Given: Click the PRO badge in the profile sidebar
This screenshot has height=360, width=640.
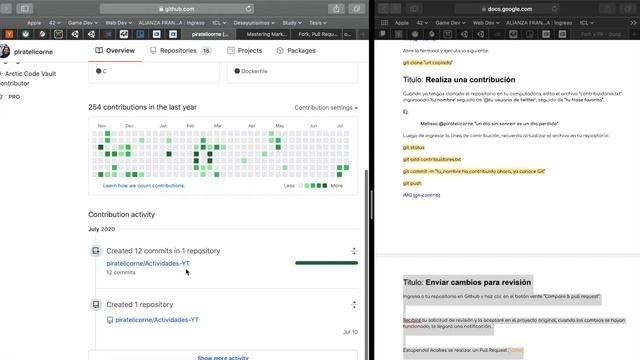Looking at the screenshot, I should [x=14, y=97].
